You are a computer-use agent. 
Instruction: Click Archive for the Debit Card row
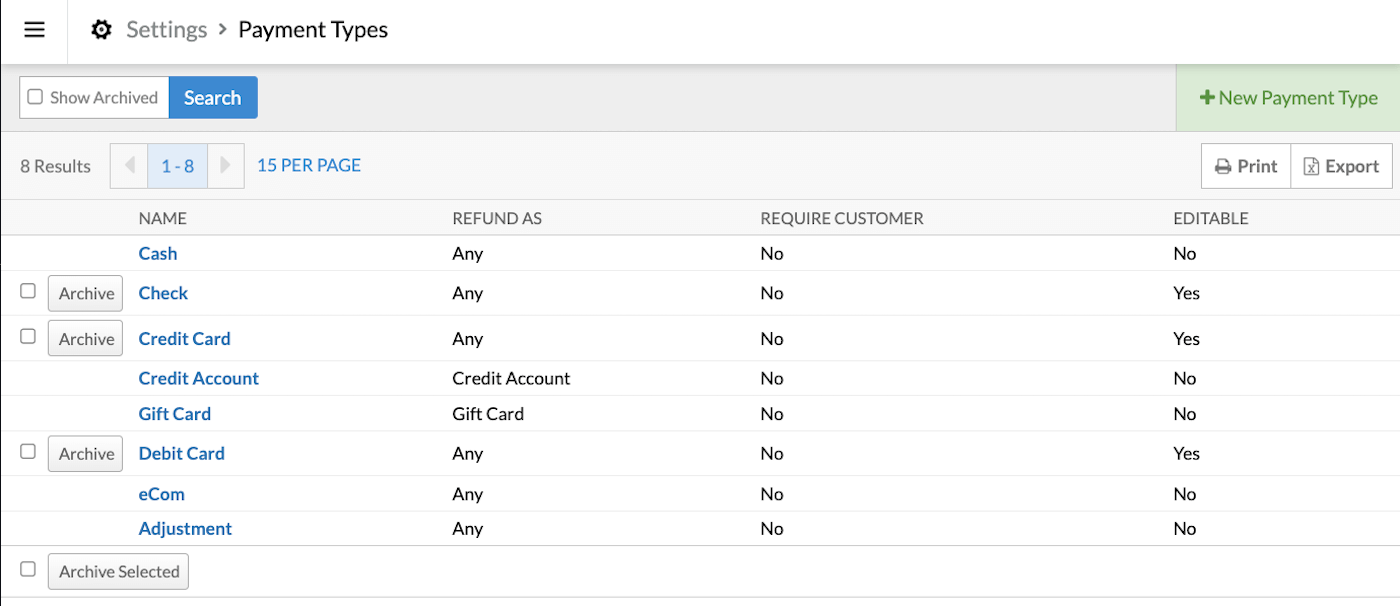[x=85, y=453]
